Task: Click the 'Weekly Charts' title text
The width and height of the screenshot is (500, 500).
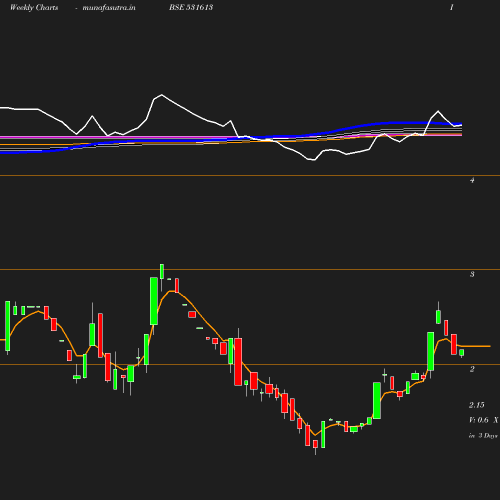Action: 34,7
